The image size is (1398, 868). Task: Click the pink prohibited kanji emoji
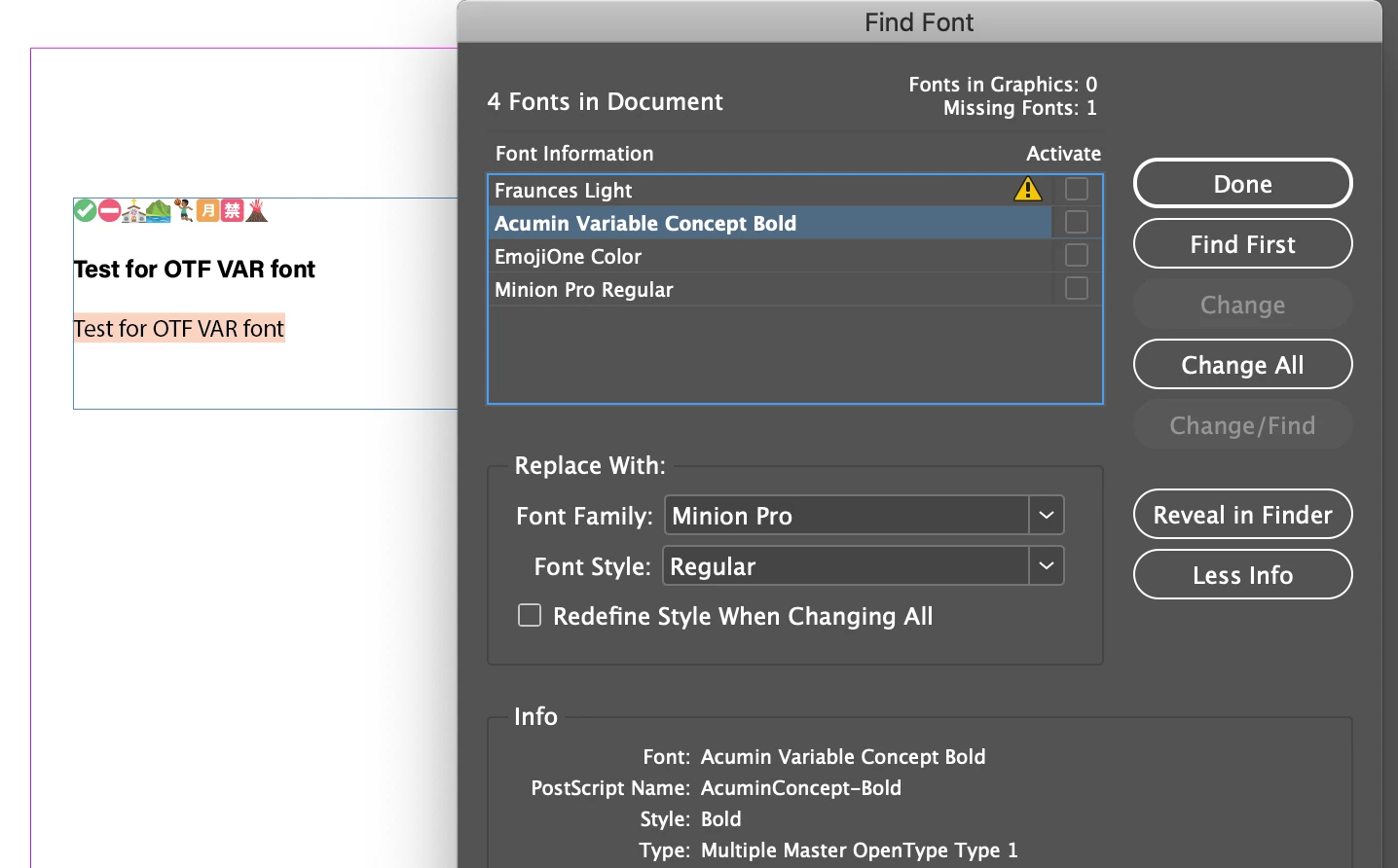(x=232, y=210)
